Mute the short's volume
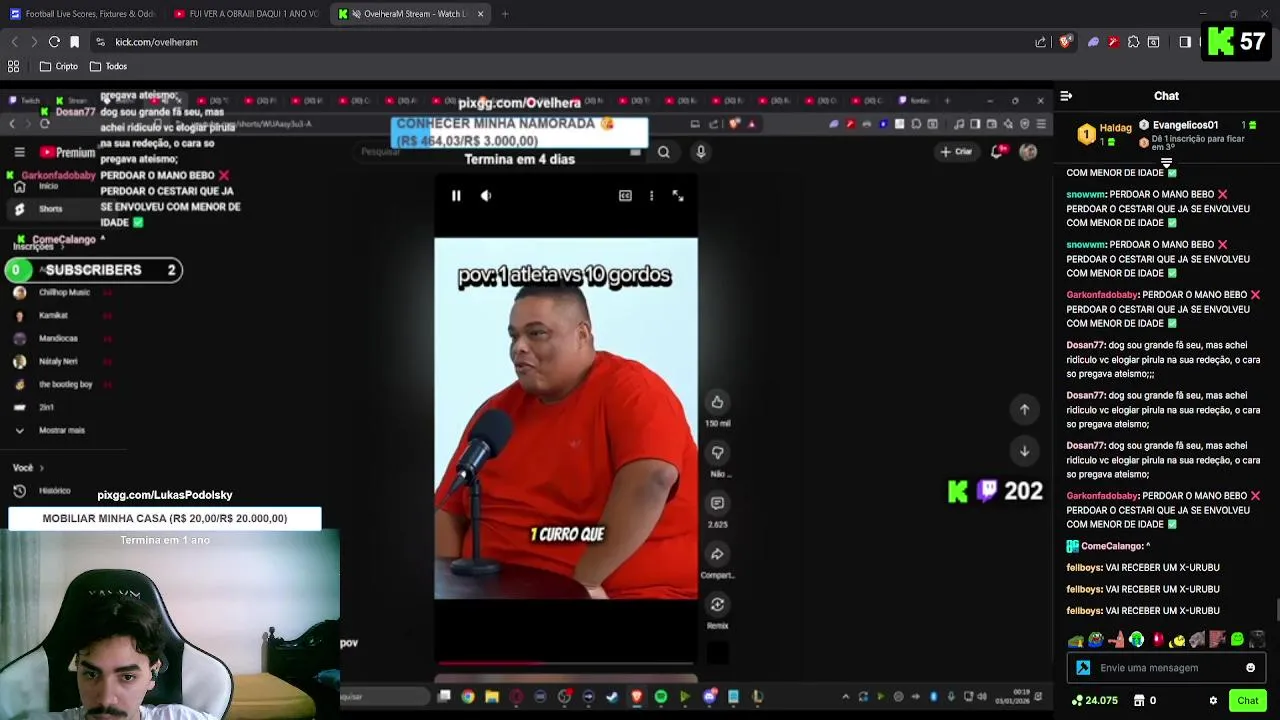Screen dimensions: 1280x720 pyautogui.click(x=486, y=196)
